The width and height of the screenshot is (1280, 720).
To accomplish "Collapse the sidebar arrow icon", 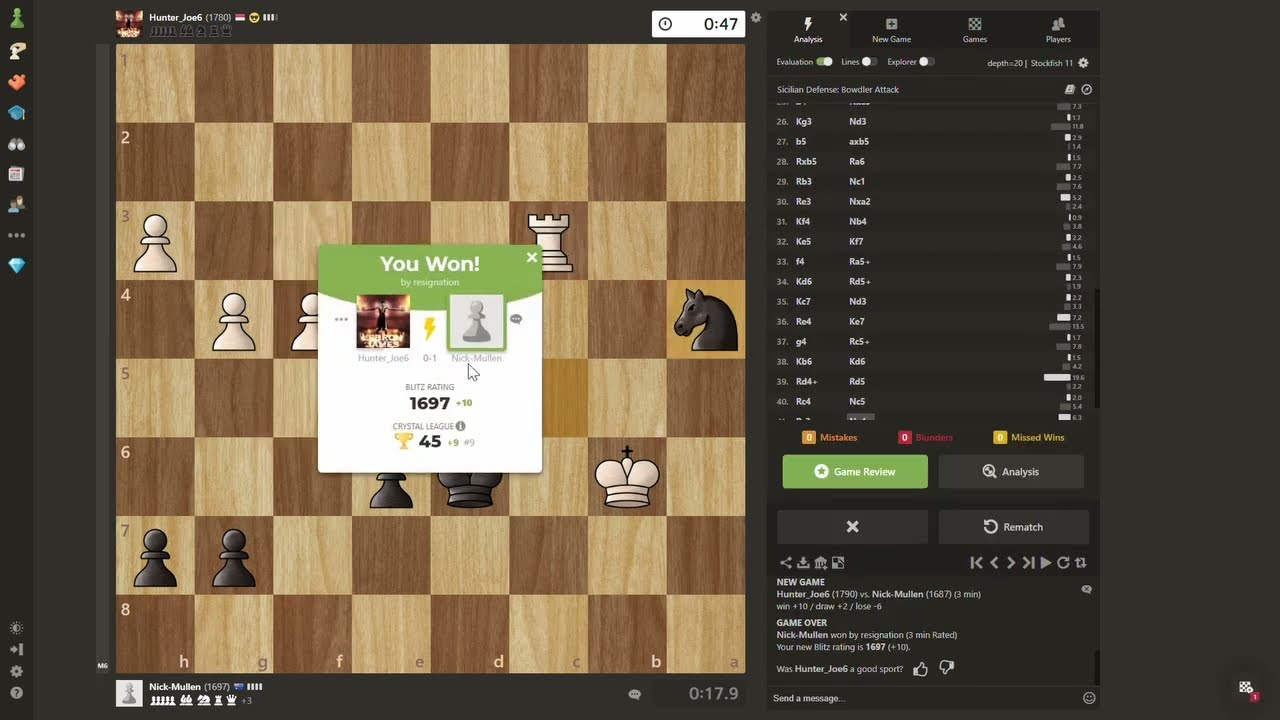I will (x=16, y=650).
